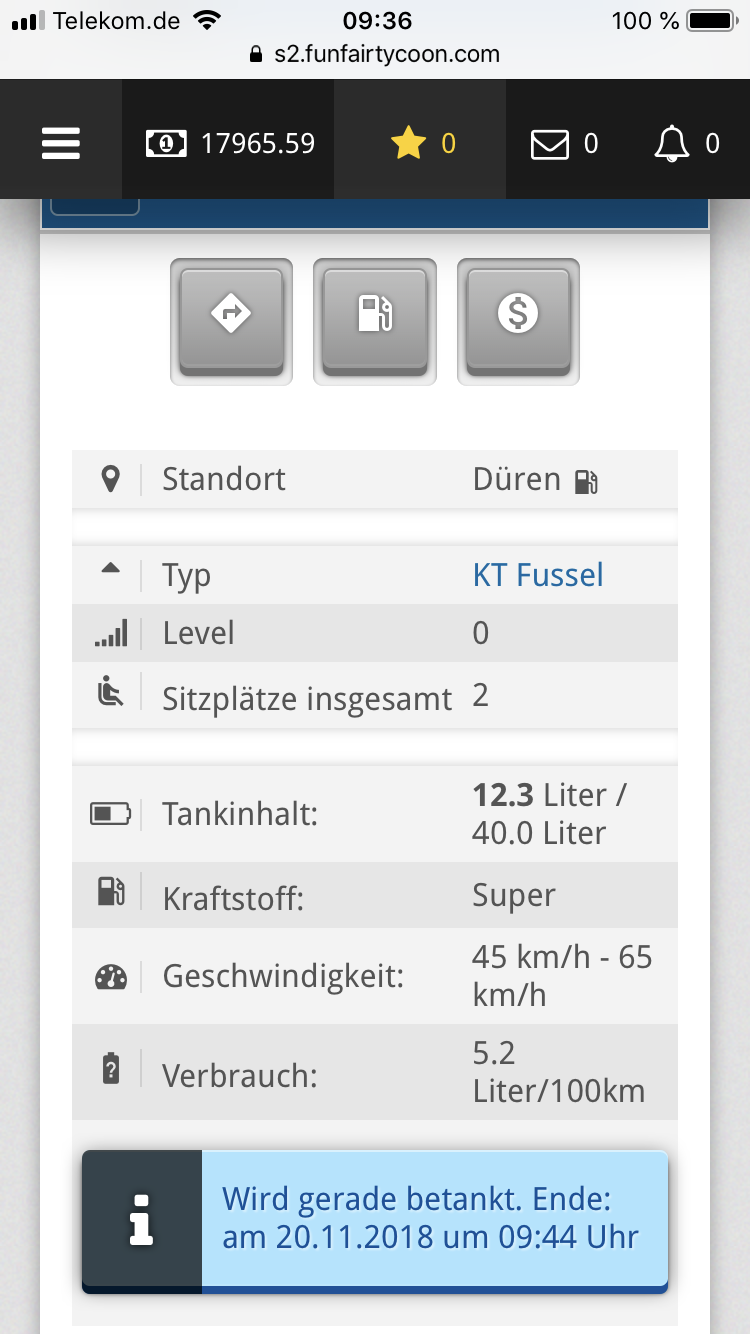Open the hamburger navigation menu

(x=61, y=144)
